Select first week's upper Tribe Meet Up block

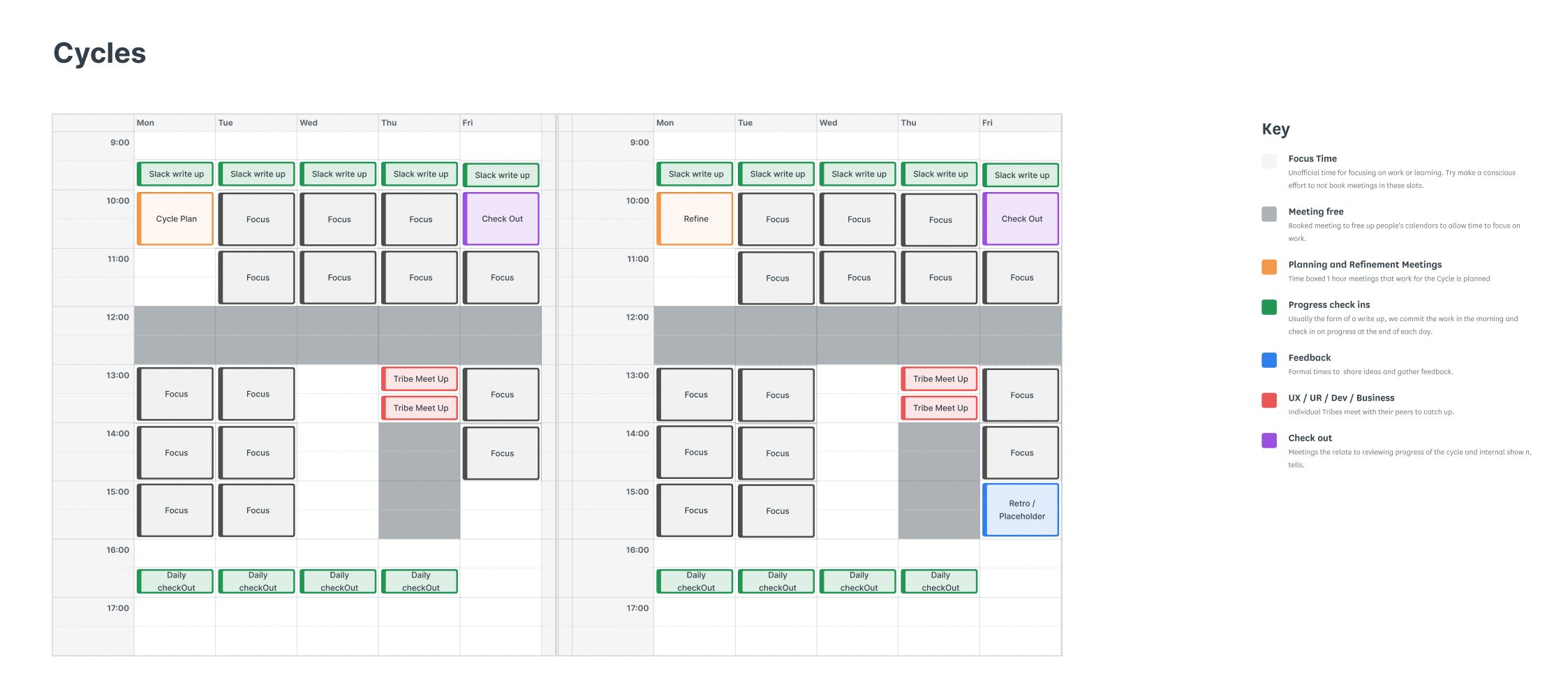click(420, 379)
